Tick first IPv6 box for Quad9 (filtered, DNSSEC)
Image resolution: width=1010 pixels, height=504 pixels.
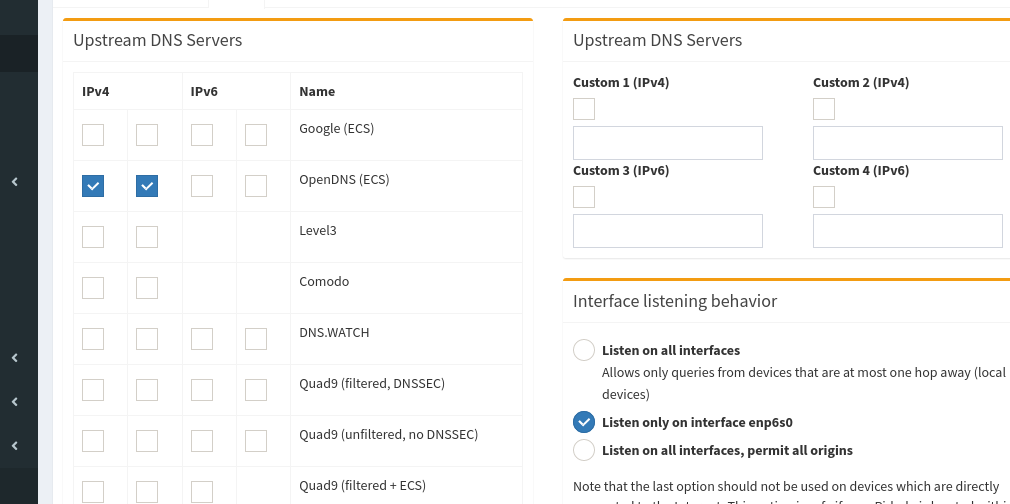click(x=202, y=390)
